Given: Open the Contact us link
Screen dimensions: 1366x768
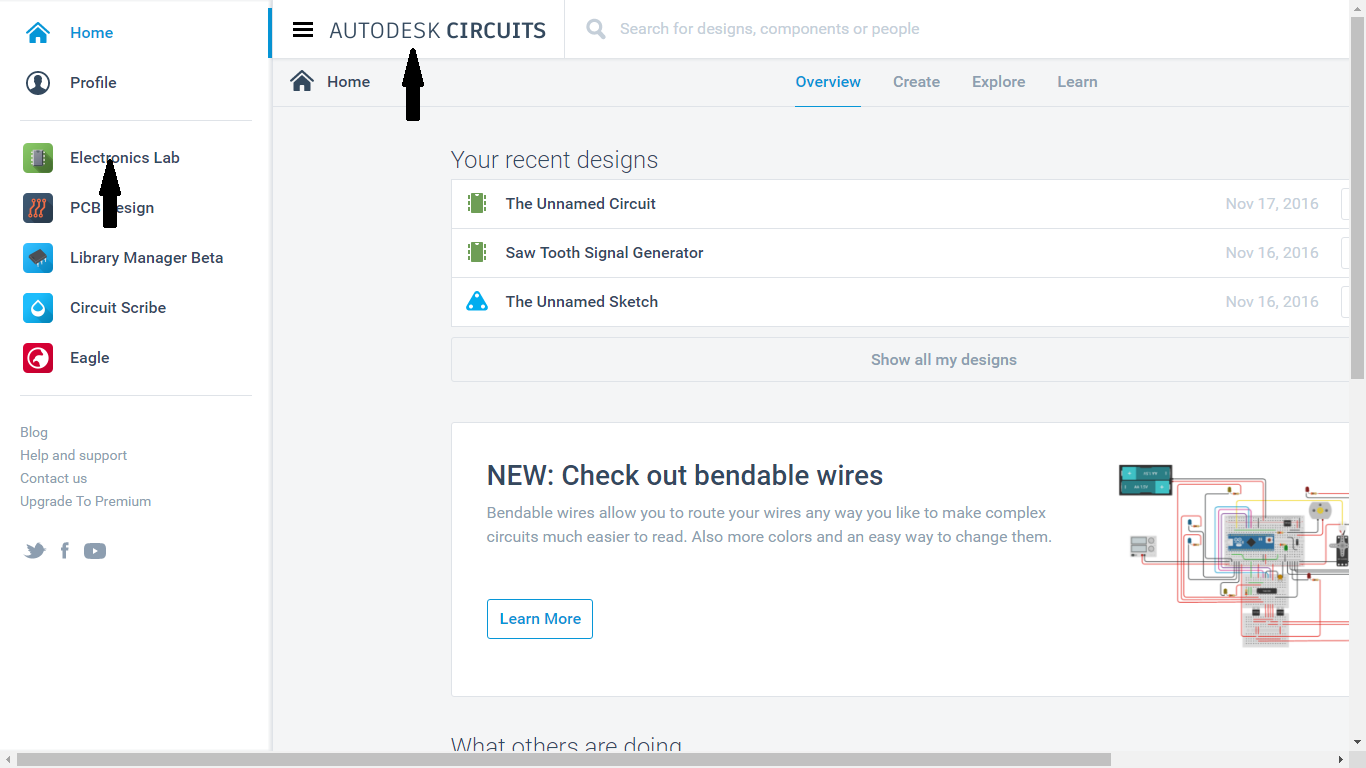Looking at the screenshot, I should click(x=53, y=478).
